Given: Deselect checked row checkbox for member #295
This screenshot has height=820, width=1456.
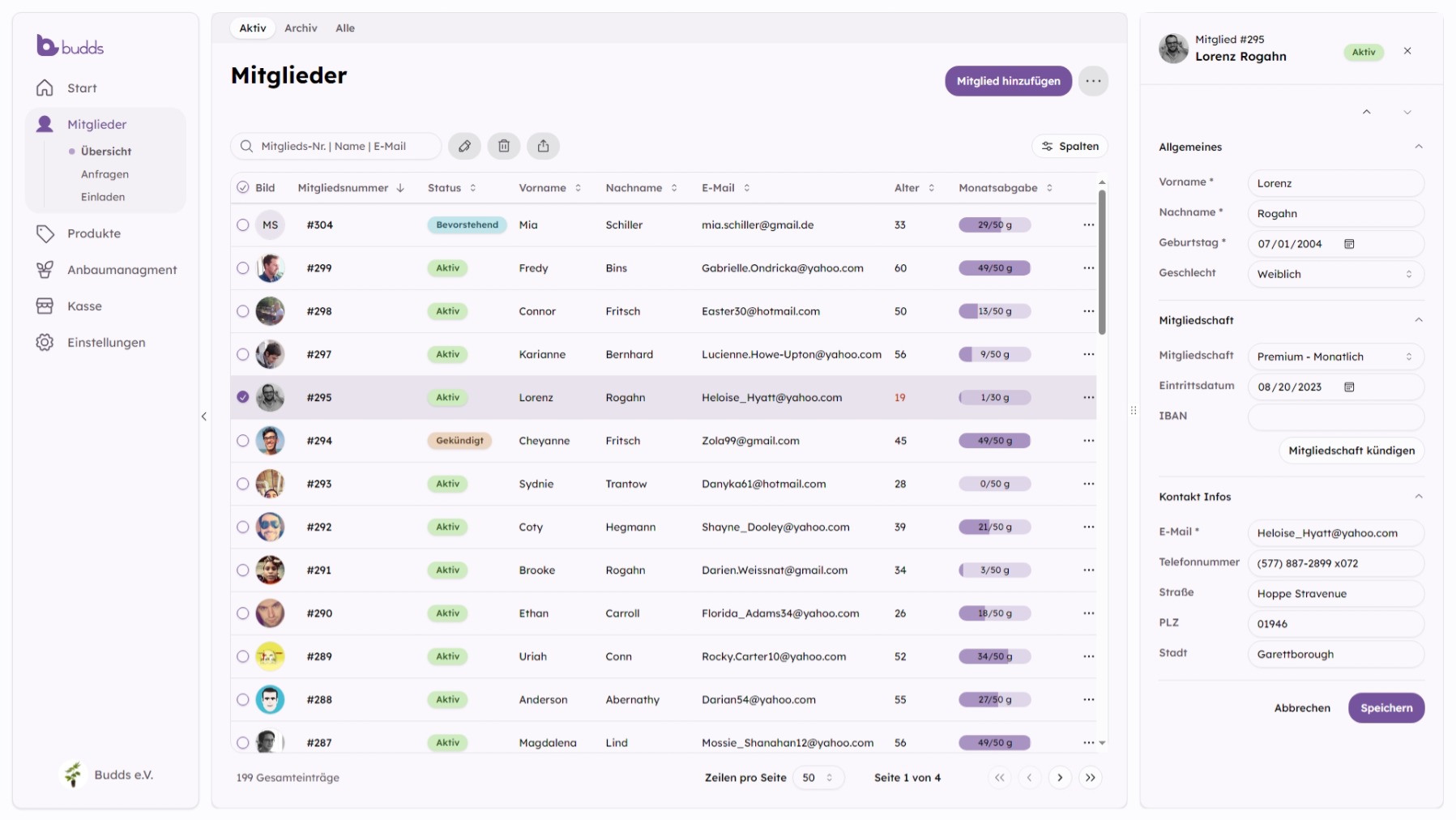Looking at the screenshot, I should tap(242, 397).
